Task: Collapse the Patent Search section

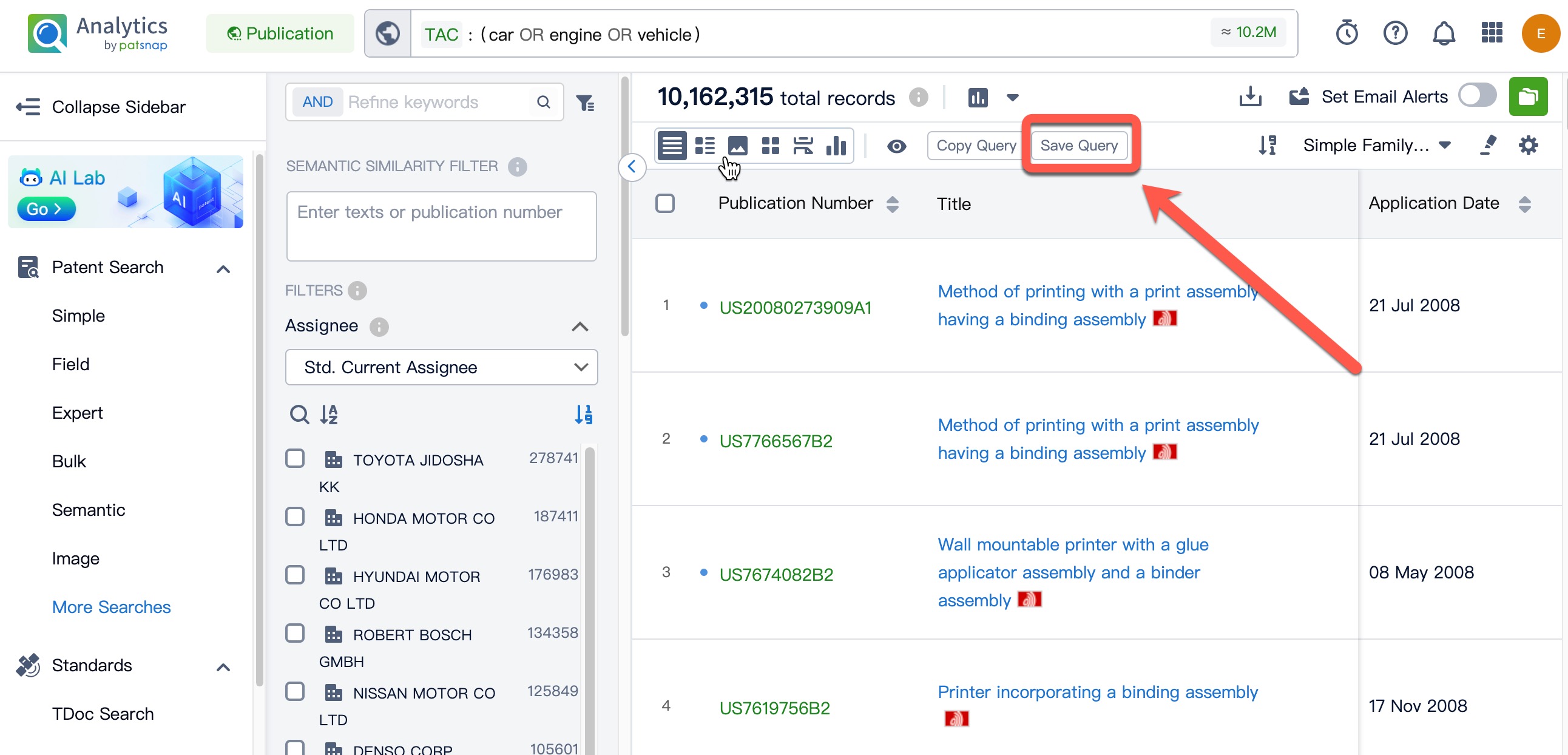Action: 223,268
